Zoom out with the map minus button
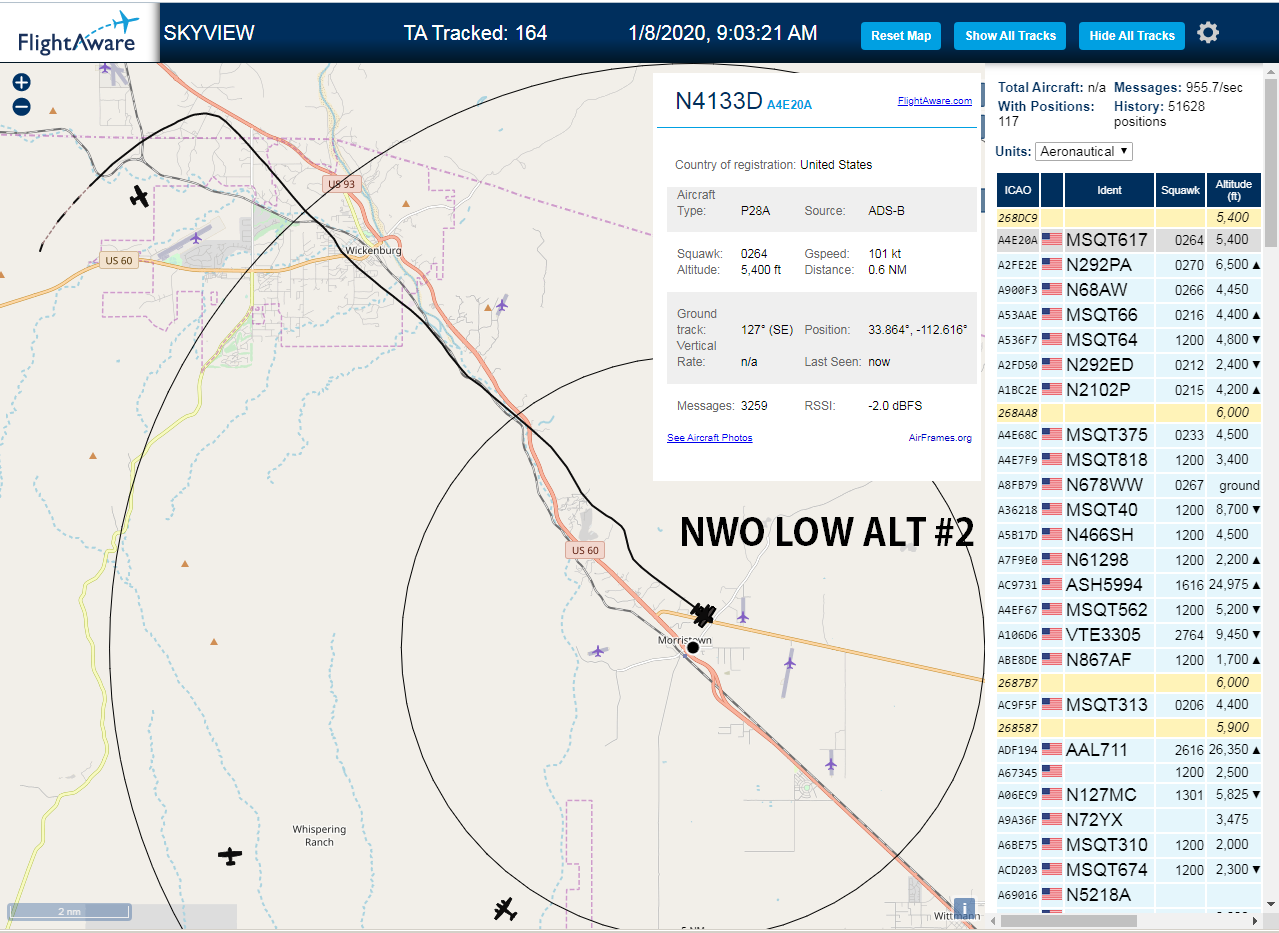The width and height of the screenshot is (1279, 933). coord(21,107)
